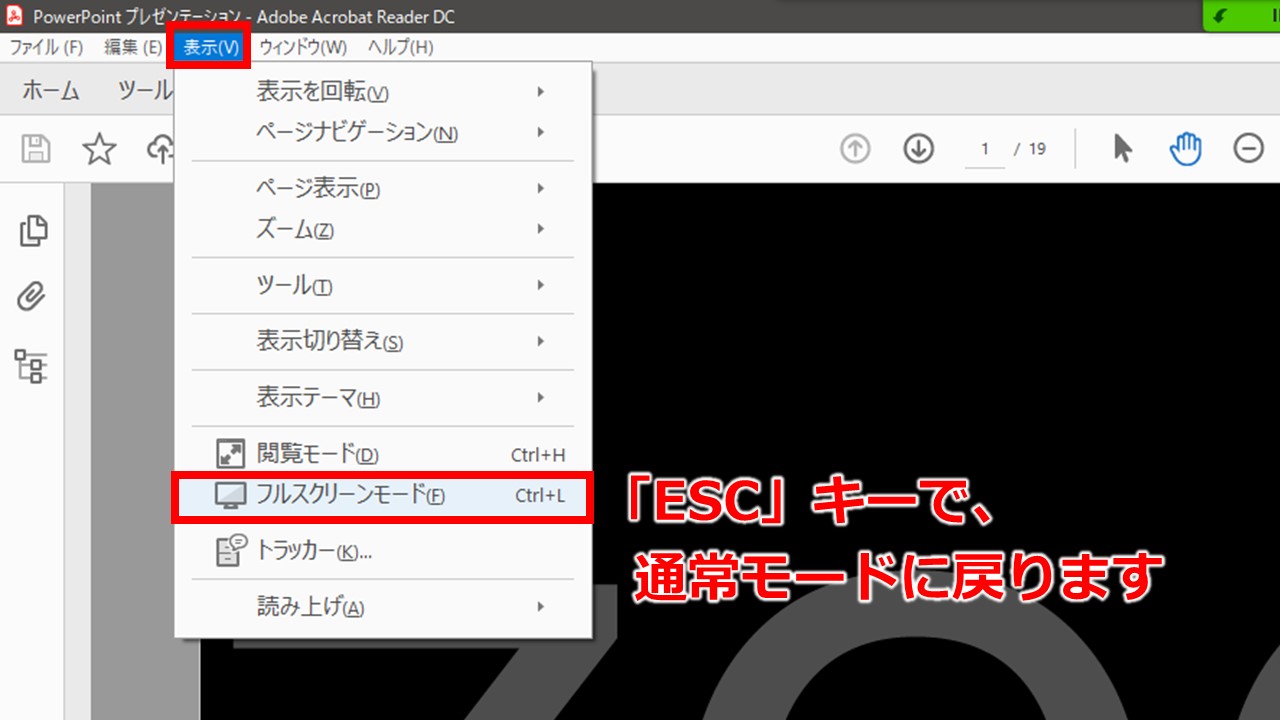Select the hand pan tool
This screenshot has height=720, width=1280.
coord(1185,149)
